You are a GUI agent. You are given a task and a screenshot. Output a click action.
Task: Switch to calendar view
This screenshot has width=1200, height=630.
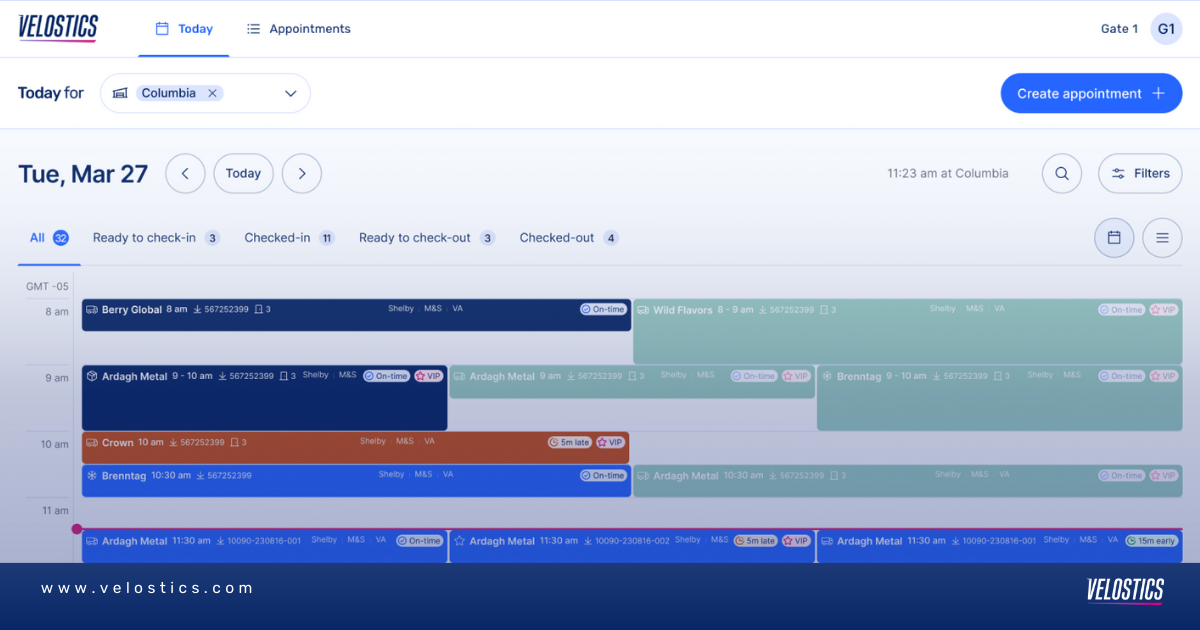click(x=1114, y=238)
